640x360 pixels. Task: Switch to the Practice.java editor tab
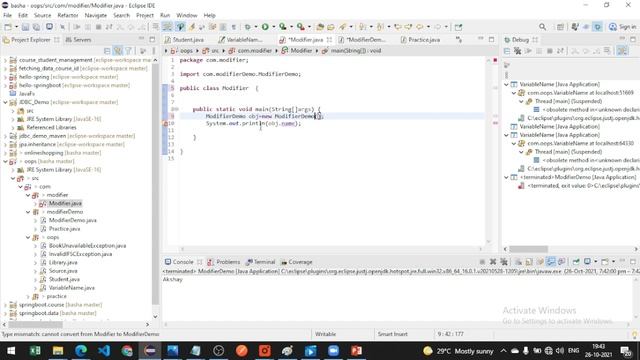(x=420, y=40)
